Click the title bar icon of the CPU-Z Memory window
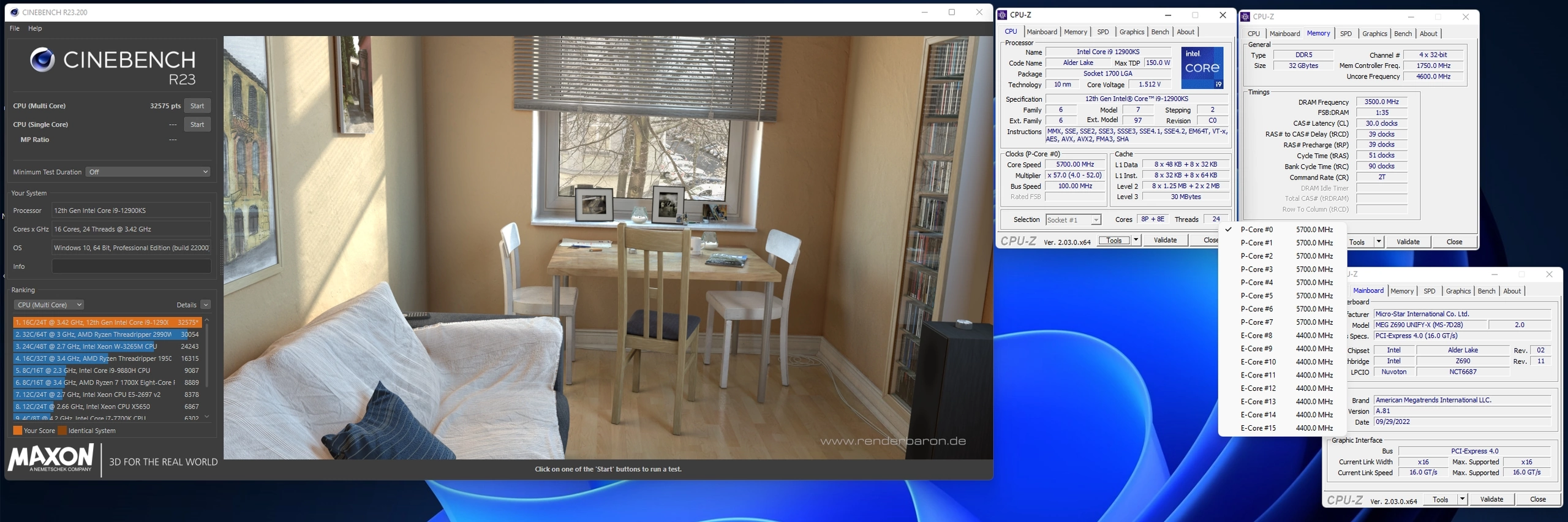The width and height of the screenshot is (1568, 522). point(1245,17)
